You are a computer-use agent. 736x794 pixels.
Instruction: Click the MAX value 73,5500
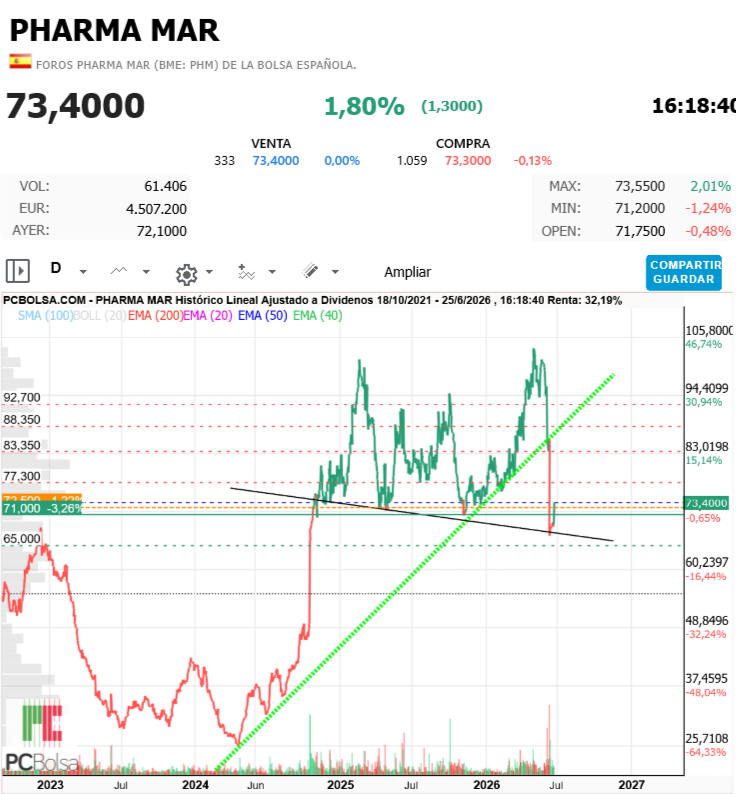640,186
